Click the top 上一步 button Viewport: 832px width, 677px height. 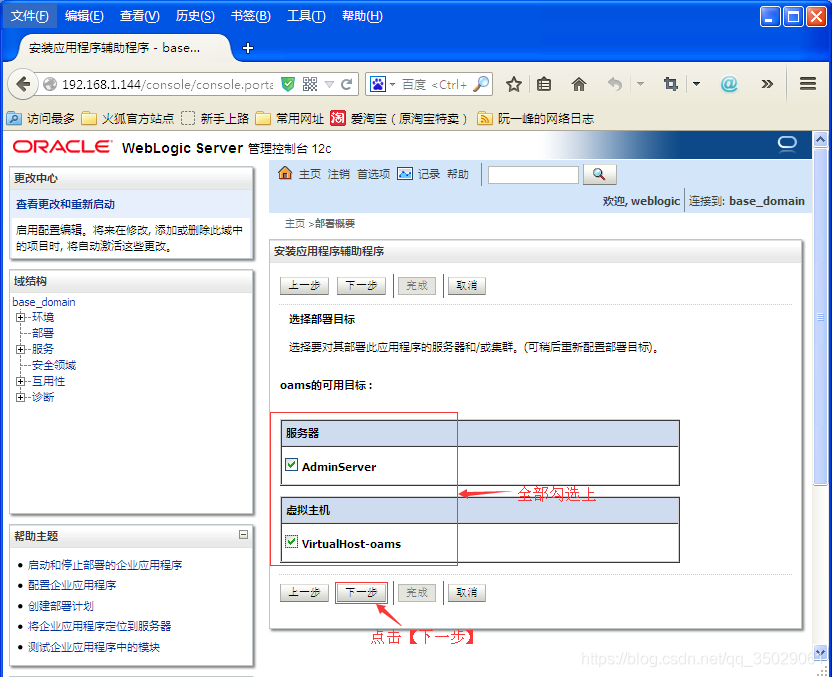point(304,286)
